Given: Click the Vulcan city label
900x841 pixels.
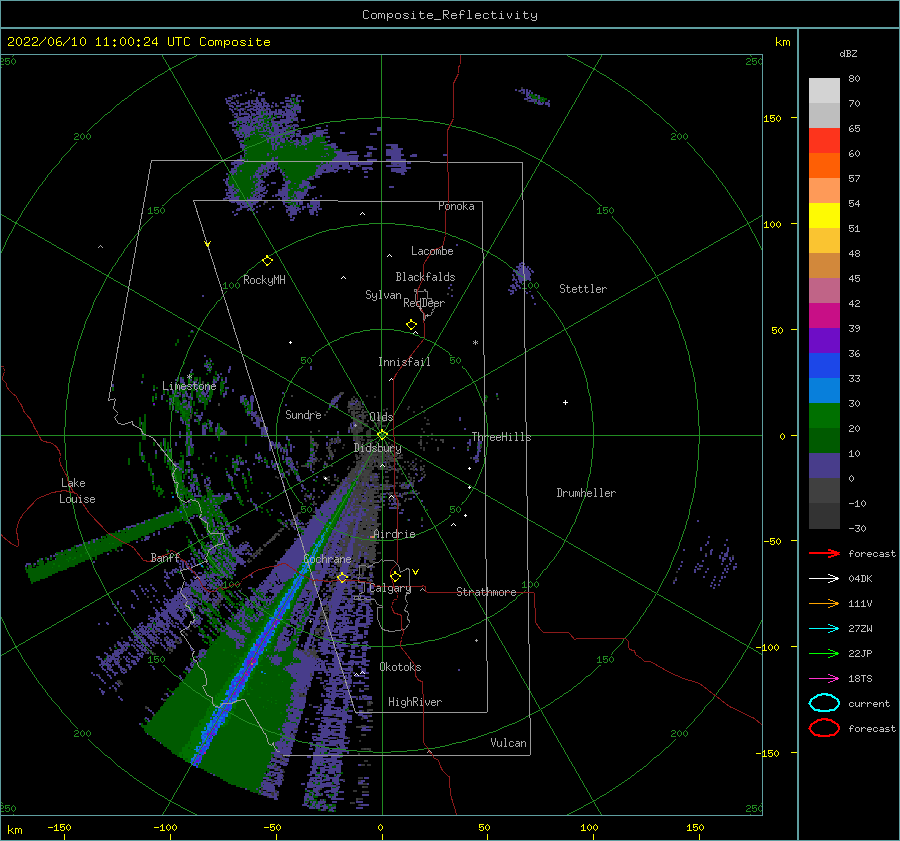Looking at the screenshot, I should coord(509,743).
